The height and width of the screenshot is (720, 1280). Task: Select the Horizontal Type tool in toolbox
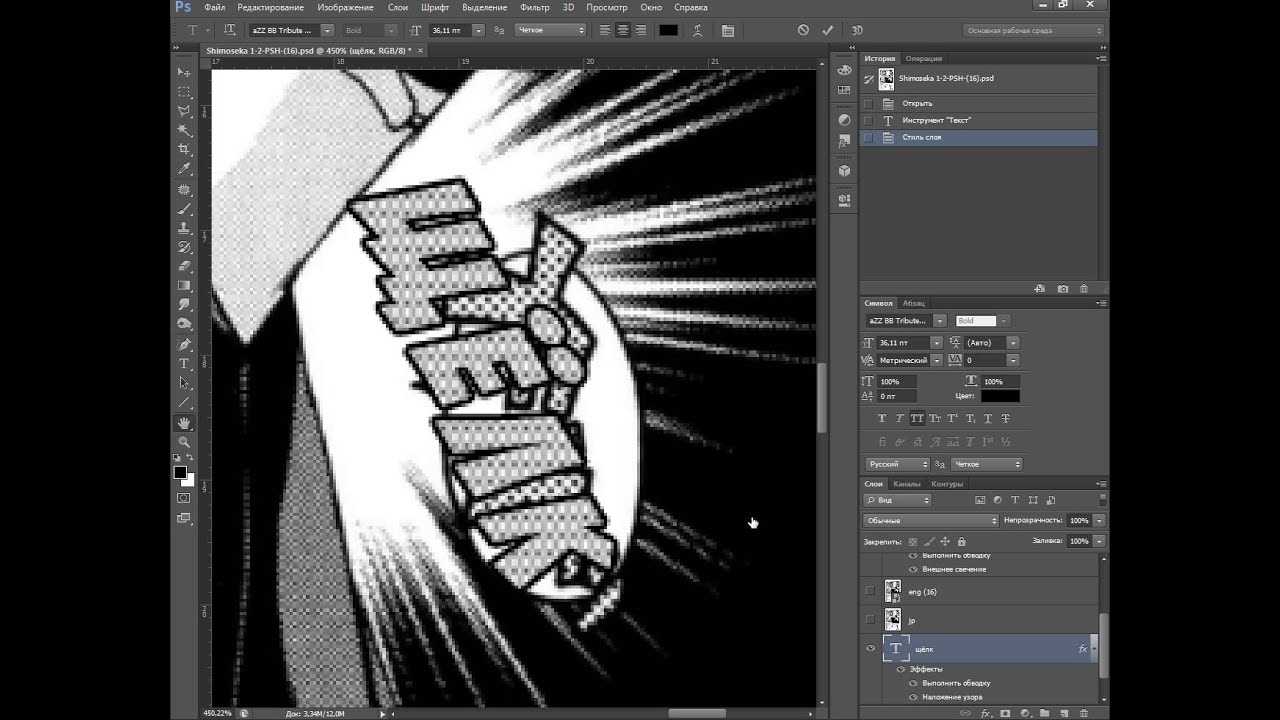tap(184, 363)
